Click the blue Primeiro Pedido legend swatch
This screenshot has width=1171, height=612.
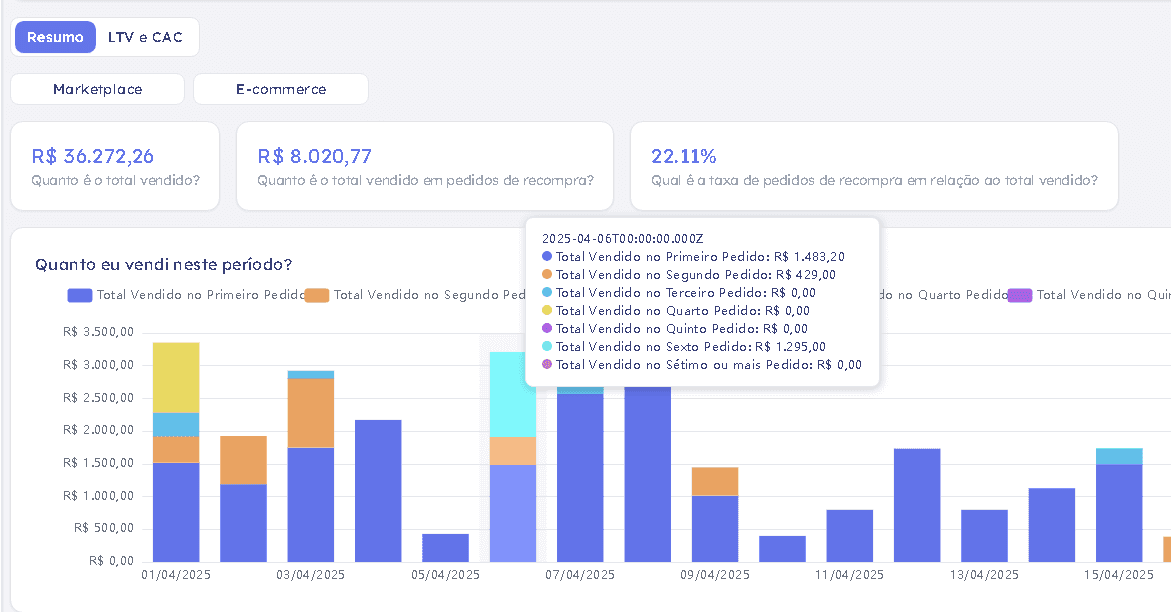[x=80, y=295]
